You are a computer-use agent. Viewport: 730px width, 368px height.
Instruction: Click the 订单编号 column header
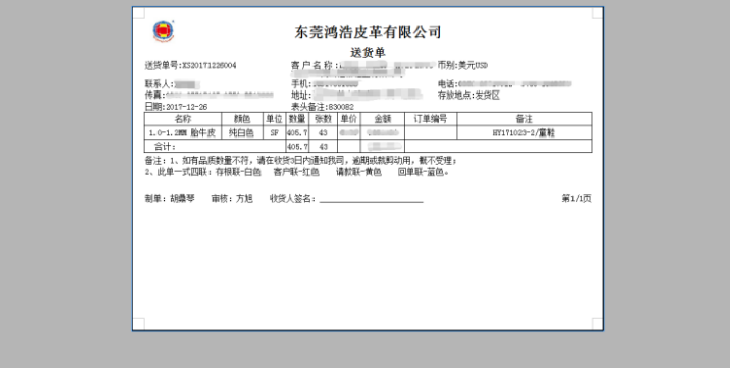pyautogui.click(x=431, y=119)
